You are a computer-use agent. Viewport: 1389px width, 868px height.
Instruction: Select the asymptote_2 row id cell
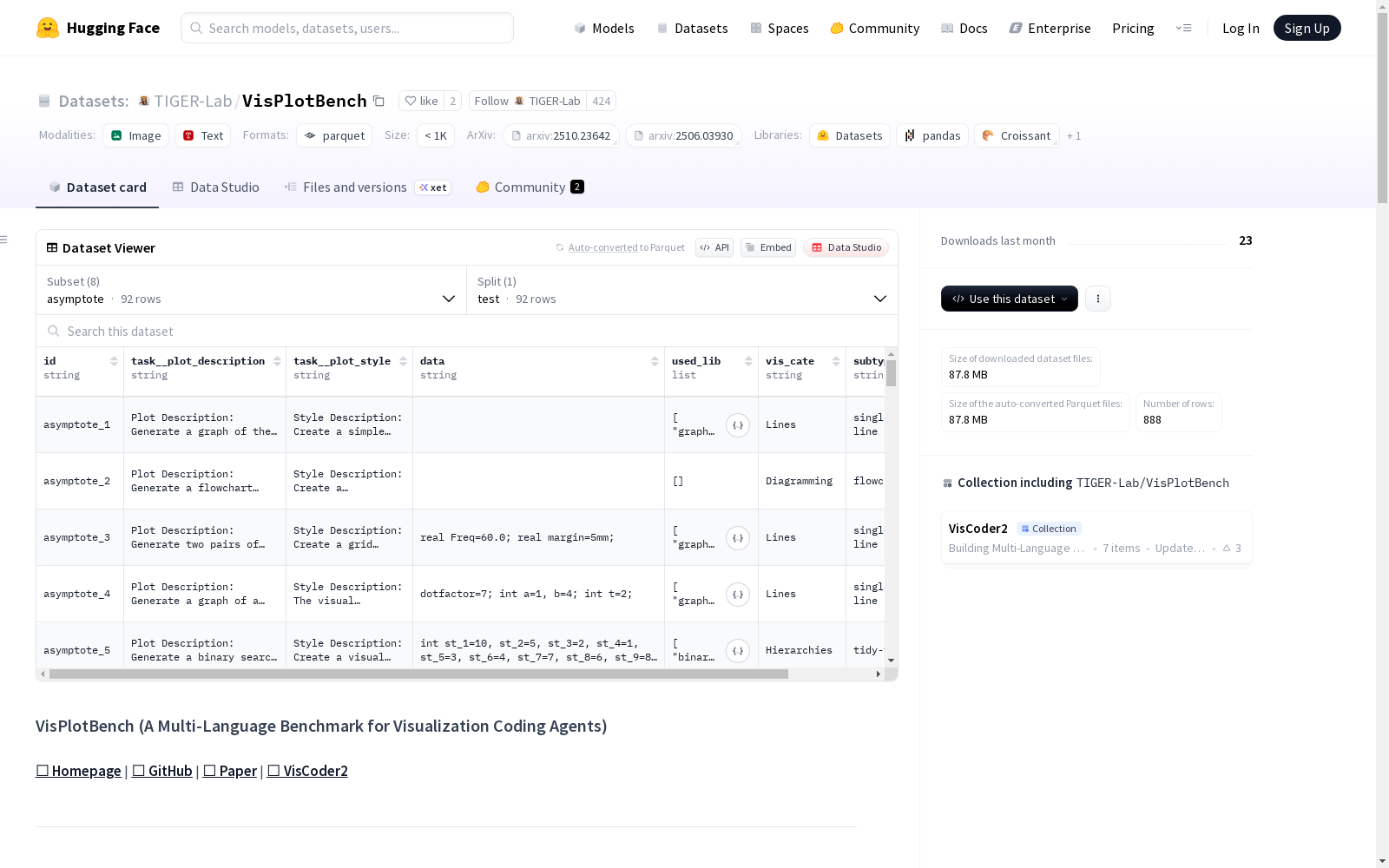[x=80, y=481]
